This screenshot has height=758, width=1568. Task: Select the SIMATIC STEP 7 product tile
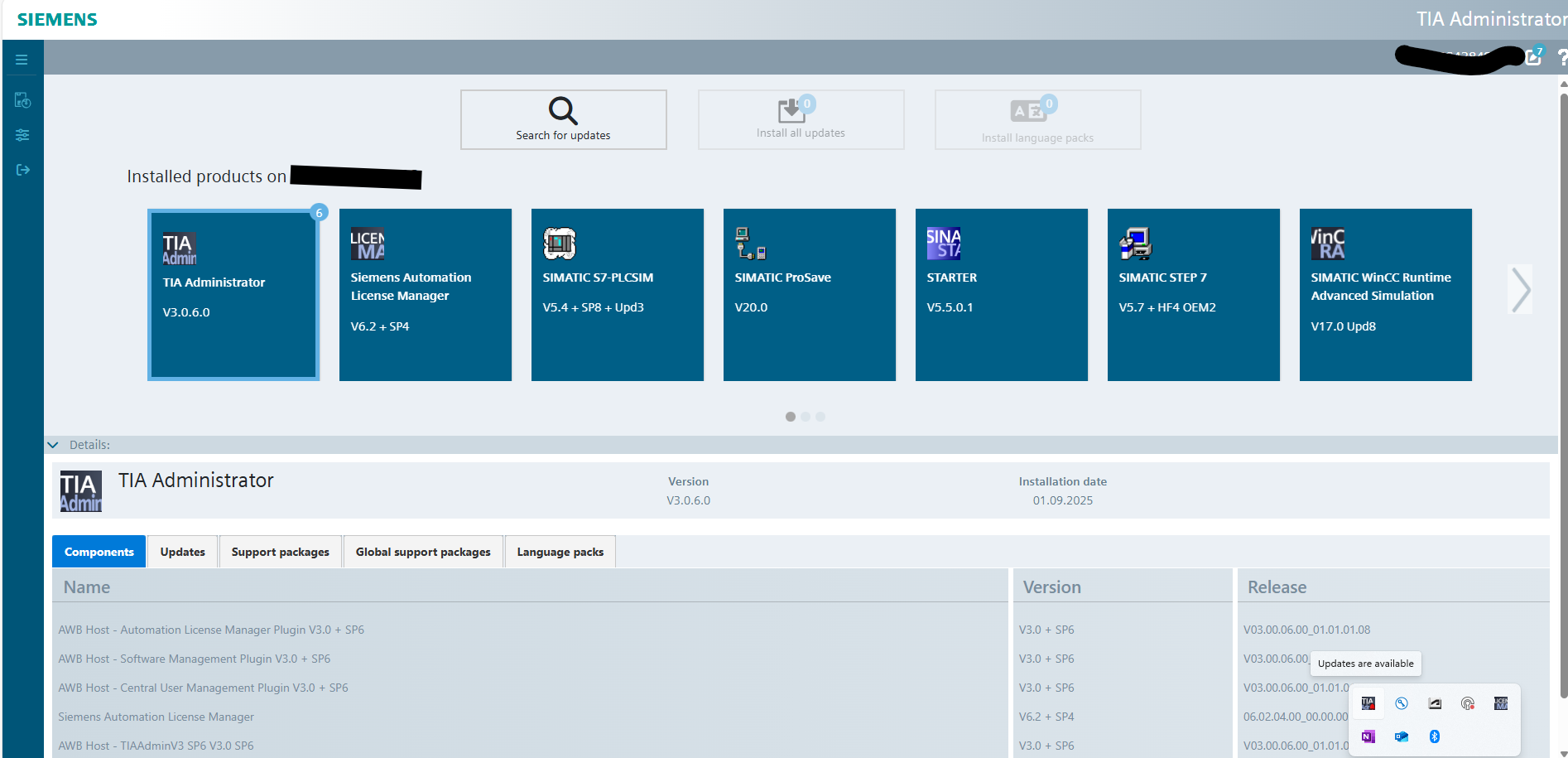coord(1194,295)
